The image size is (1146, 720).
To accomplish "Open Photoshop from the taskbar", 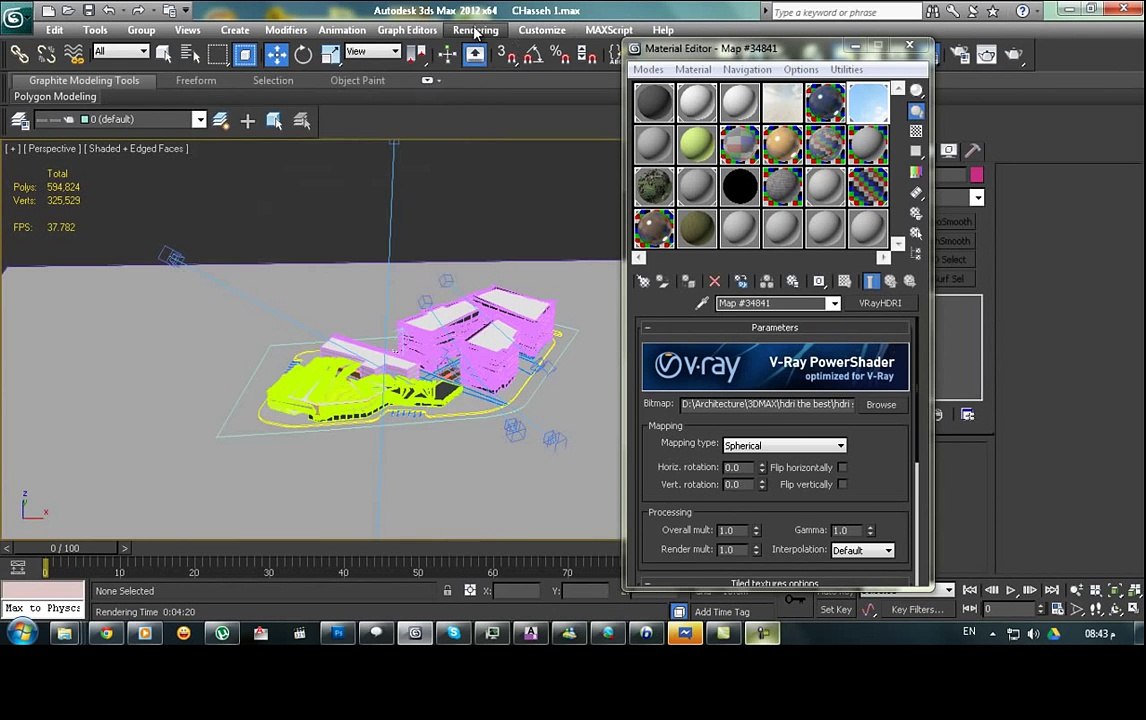I will 338,633.
